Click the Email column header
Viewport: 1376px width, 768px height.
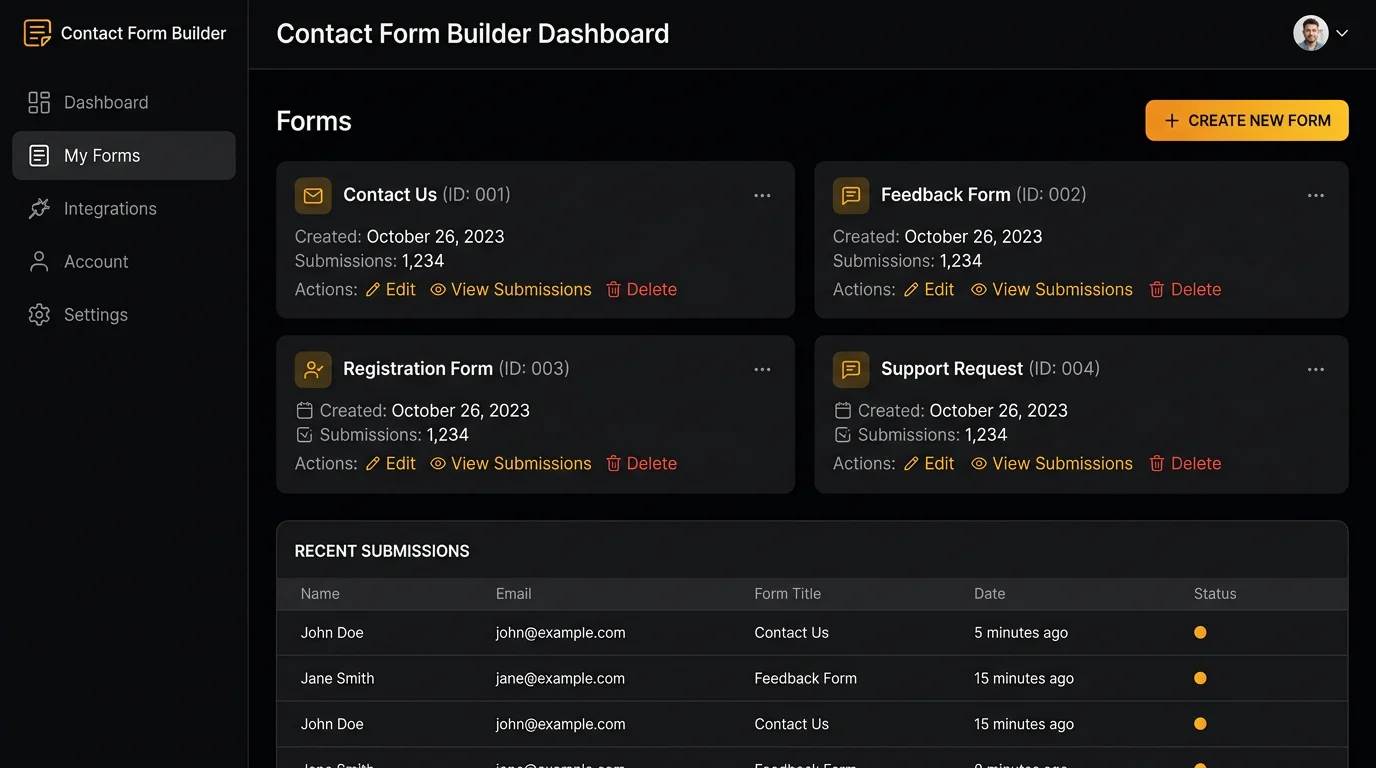pos(513,594)
